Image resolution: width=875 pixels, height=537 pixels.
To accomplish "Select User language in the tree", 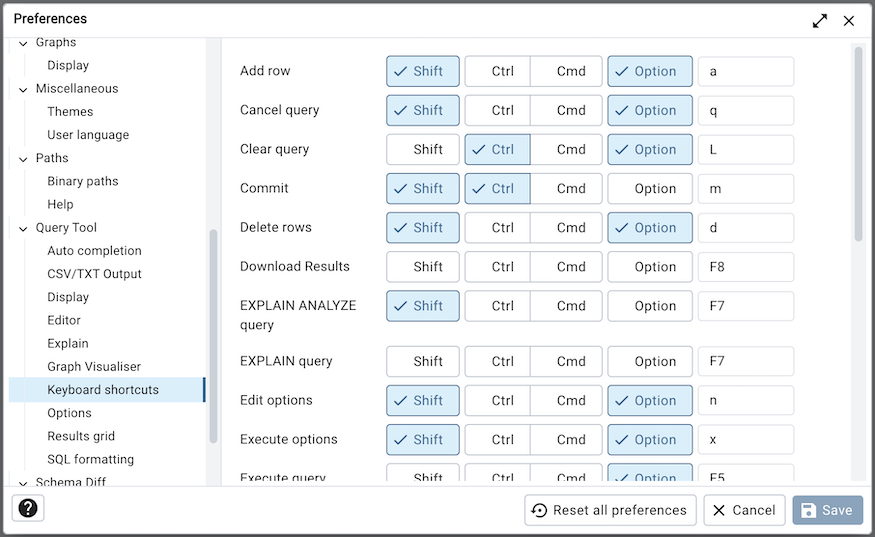I will pyautogui.click(x=88, y=135).
